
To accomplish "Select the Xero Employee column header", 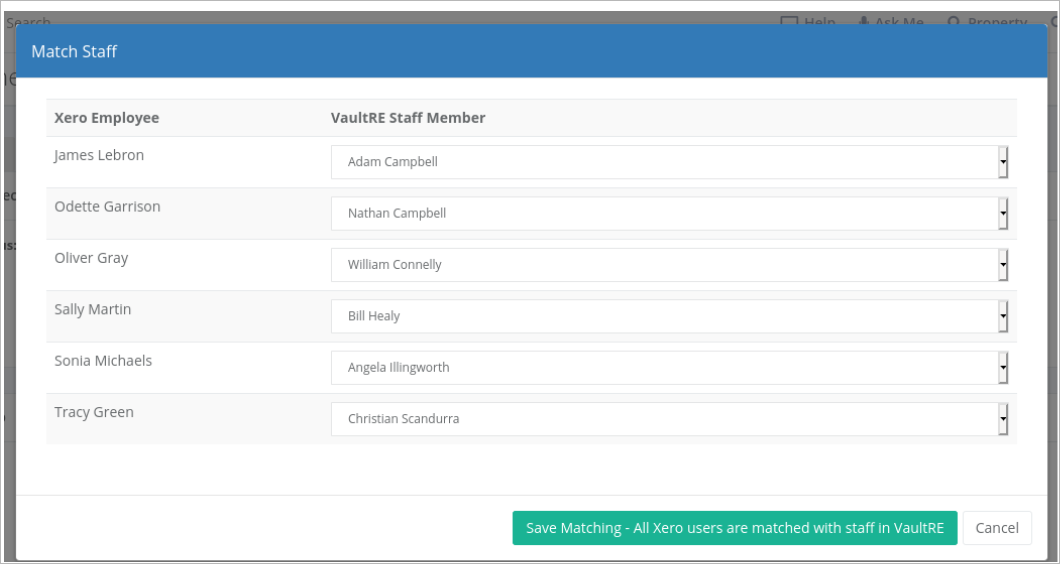I will (107, 118).
